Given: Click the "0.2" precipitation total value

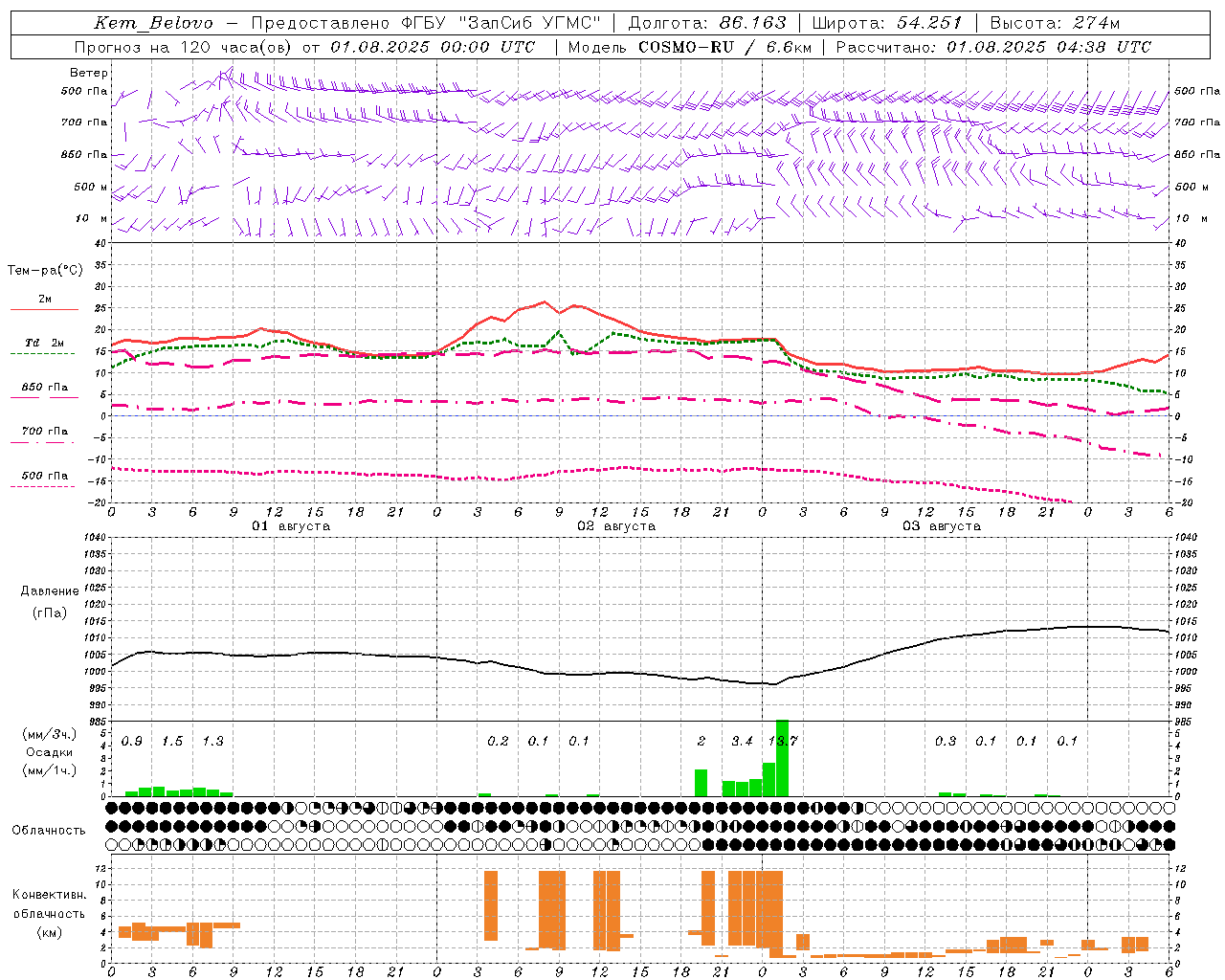Looking at the screenshot, I should click(x=498, y=742).
